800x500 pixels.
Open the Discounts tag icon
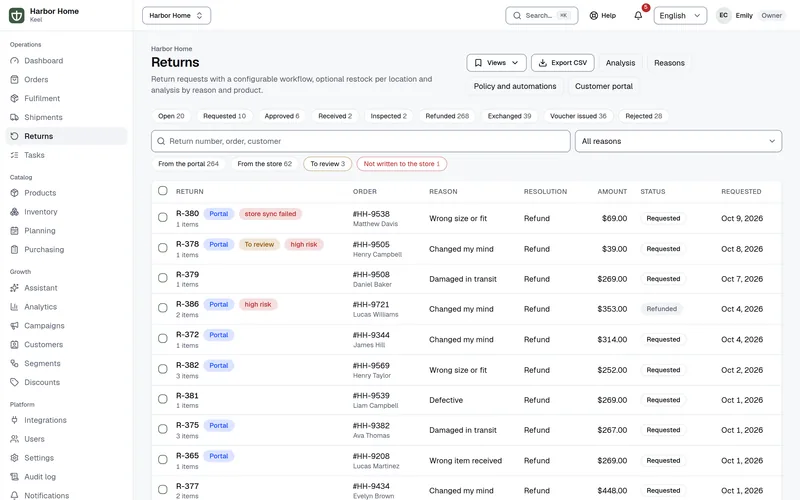coord(14,382)
